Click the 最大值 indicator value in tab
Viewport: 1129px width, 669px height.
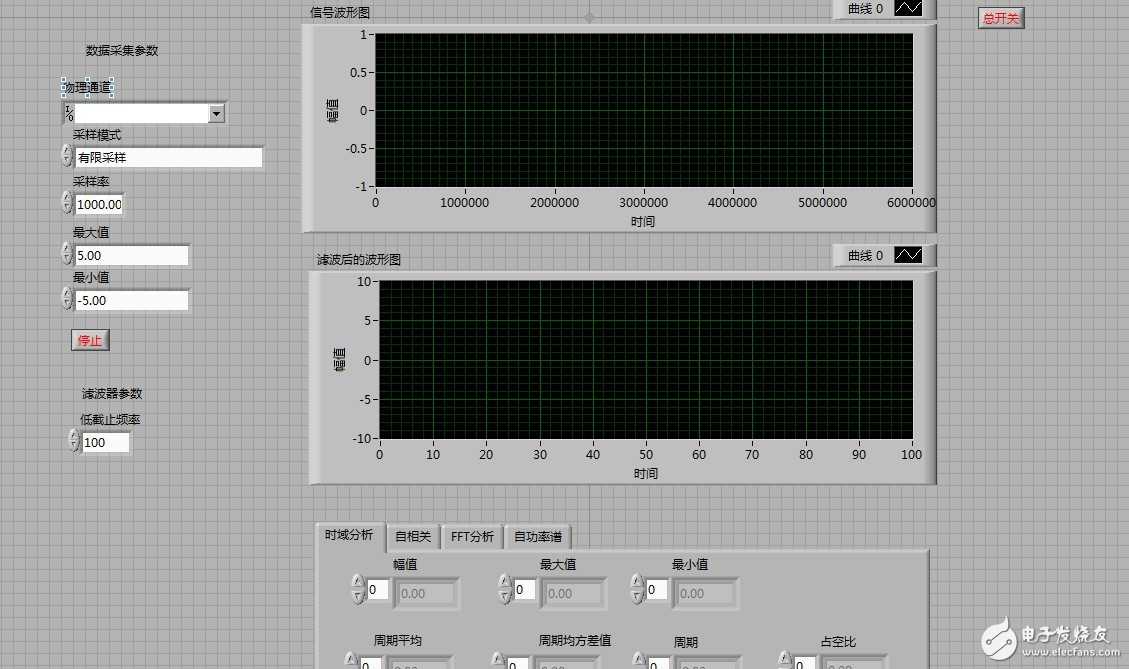click(x=573, y=593)
